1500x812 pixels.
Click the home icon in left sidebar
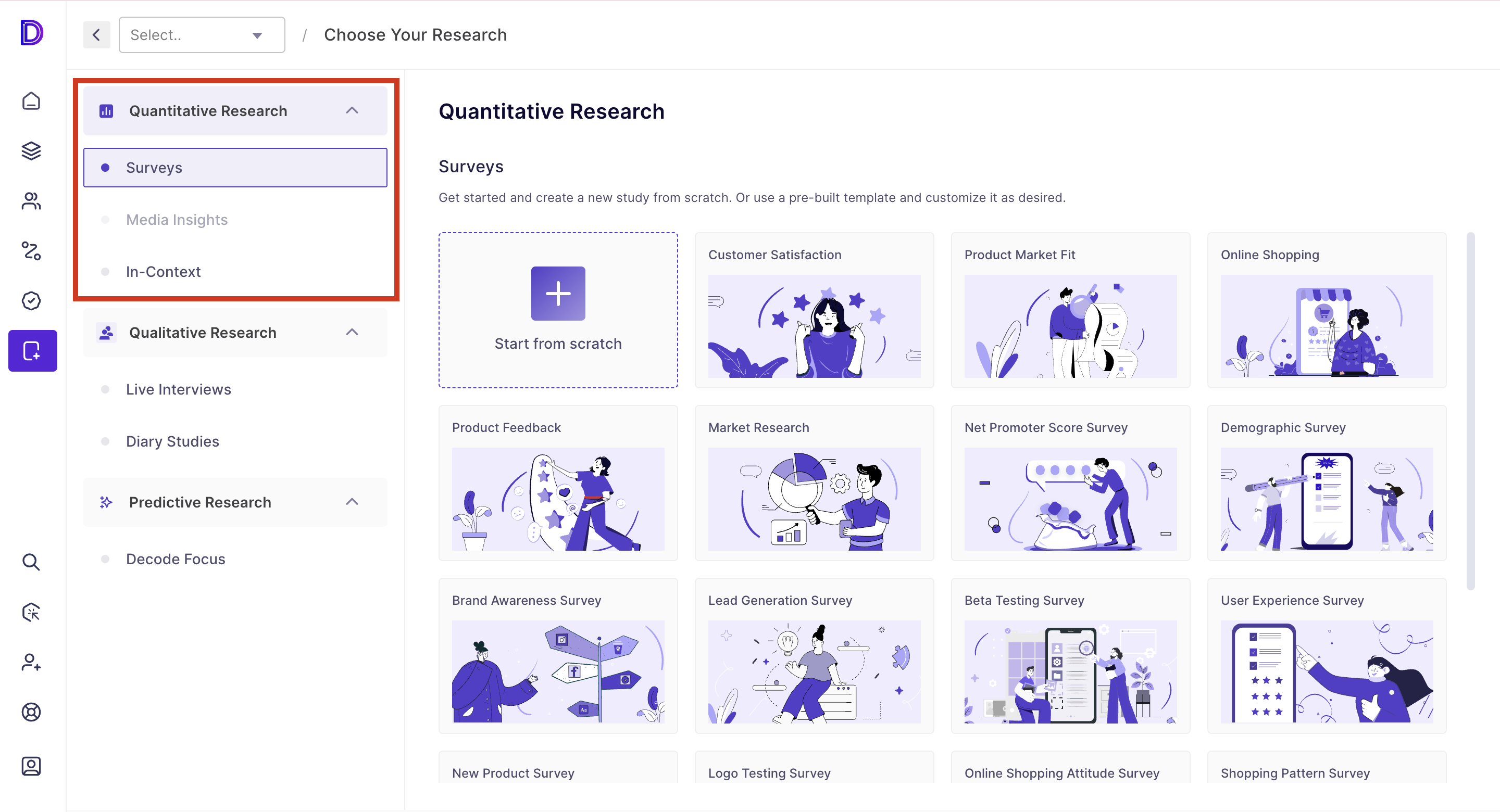tap(31, 102)
